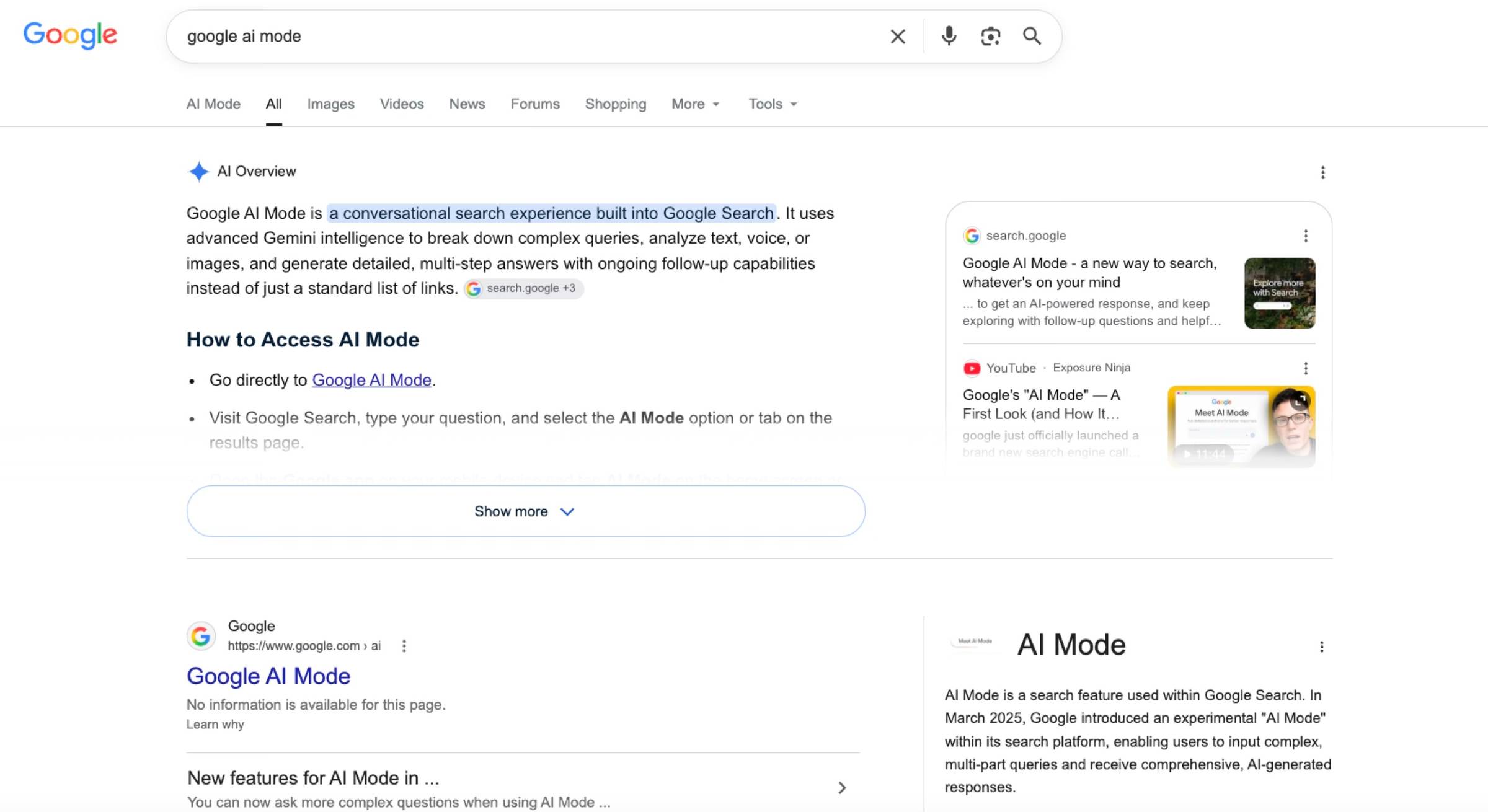Click the Learn why link
Viewport: 1488px width, 812px height.
[x=215, y=724]
